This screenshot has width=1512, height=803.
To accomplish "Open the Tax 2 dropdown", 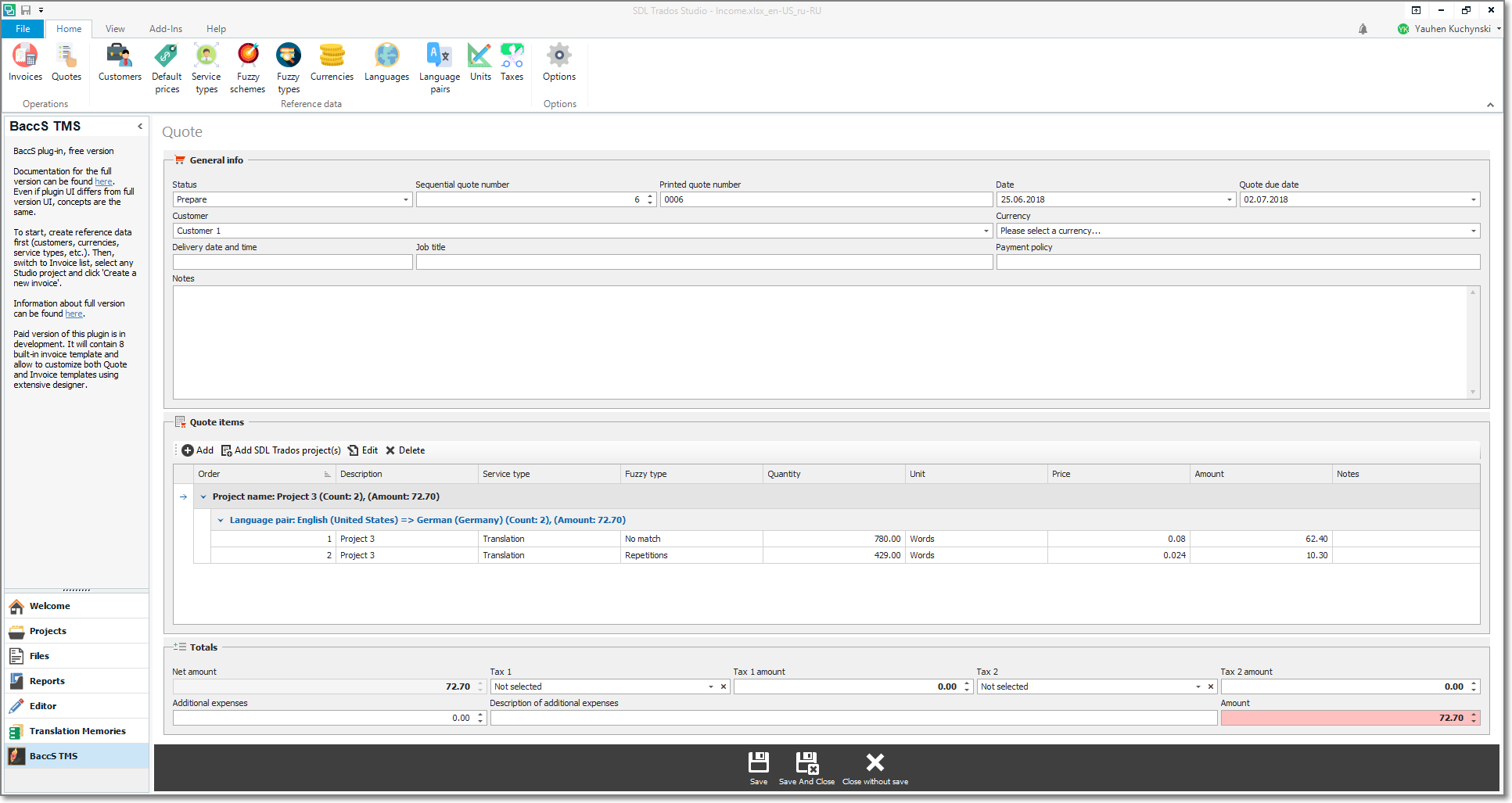I will (x=1198, y=687).
